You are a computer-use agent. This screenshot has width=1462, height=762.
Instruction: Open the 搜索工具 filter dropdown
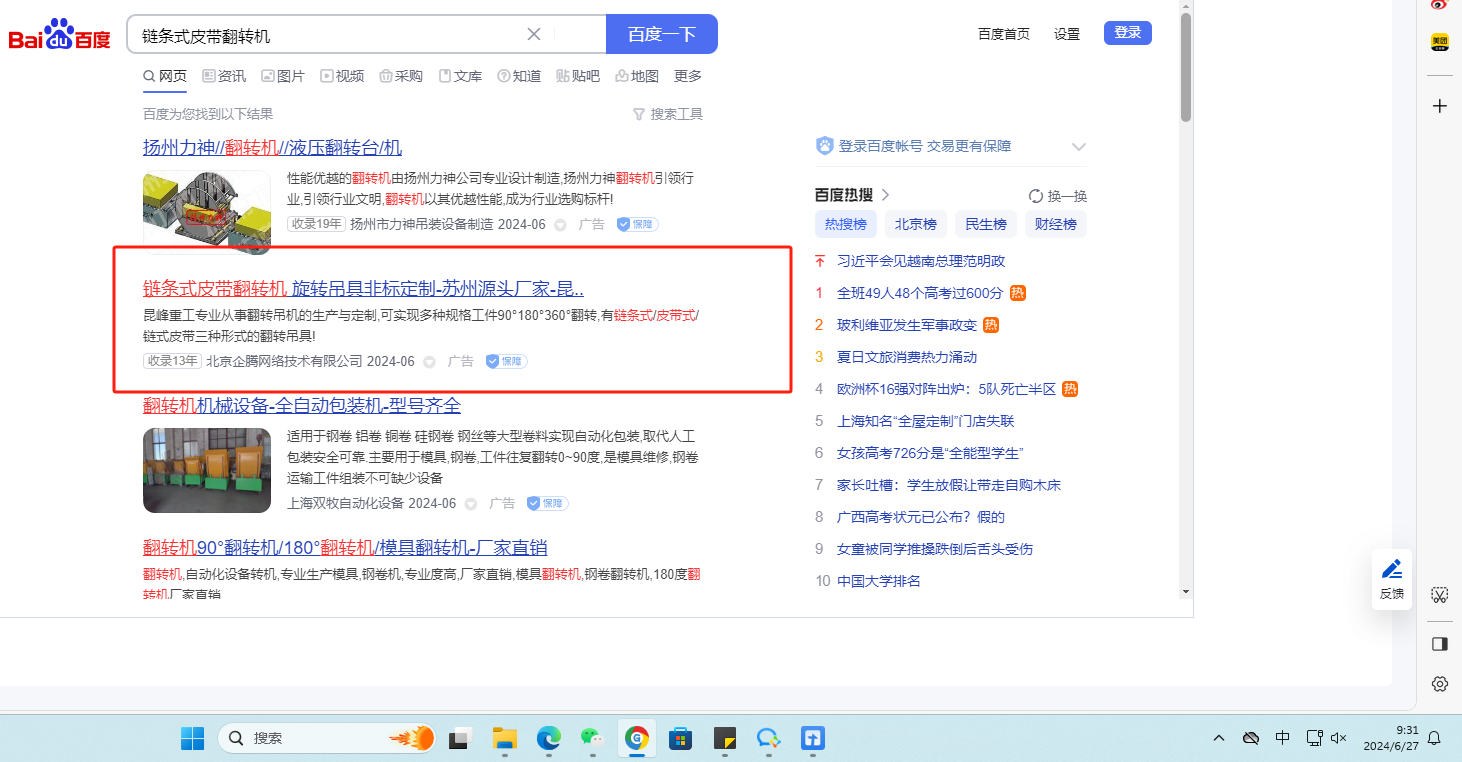pos(668,114)
